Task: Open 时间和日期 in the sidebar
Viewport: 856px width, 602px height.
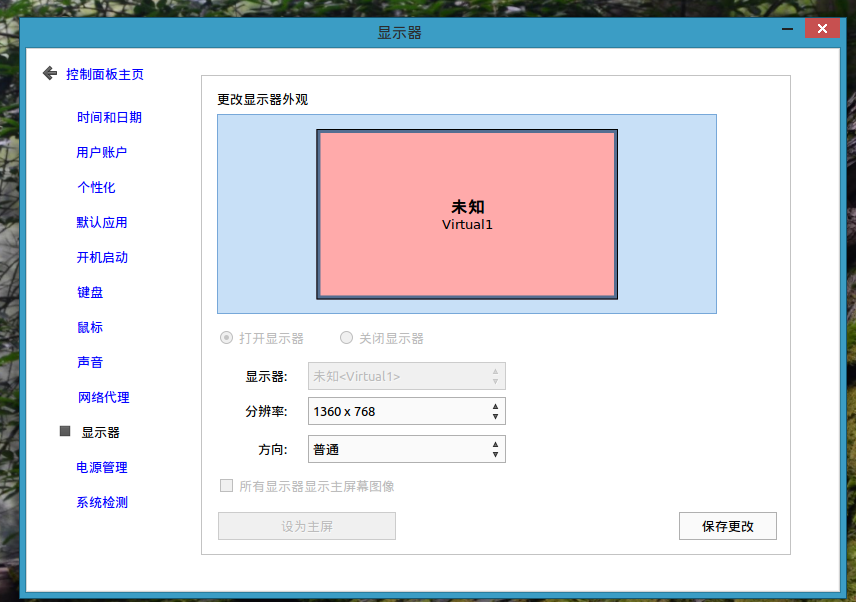Action: coord(109,117)
